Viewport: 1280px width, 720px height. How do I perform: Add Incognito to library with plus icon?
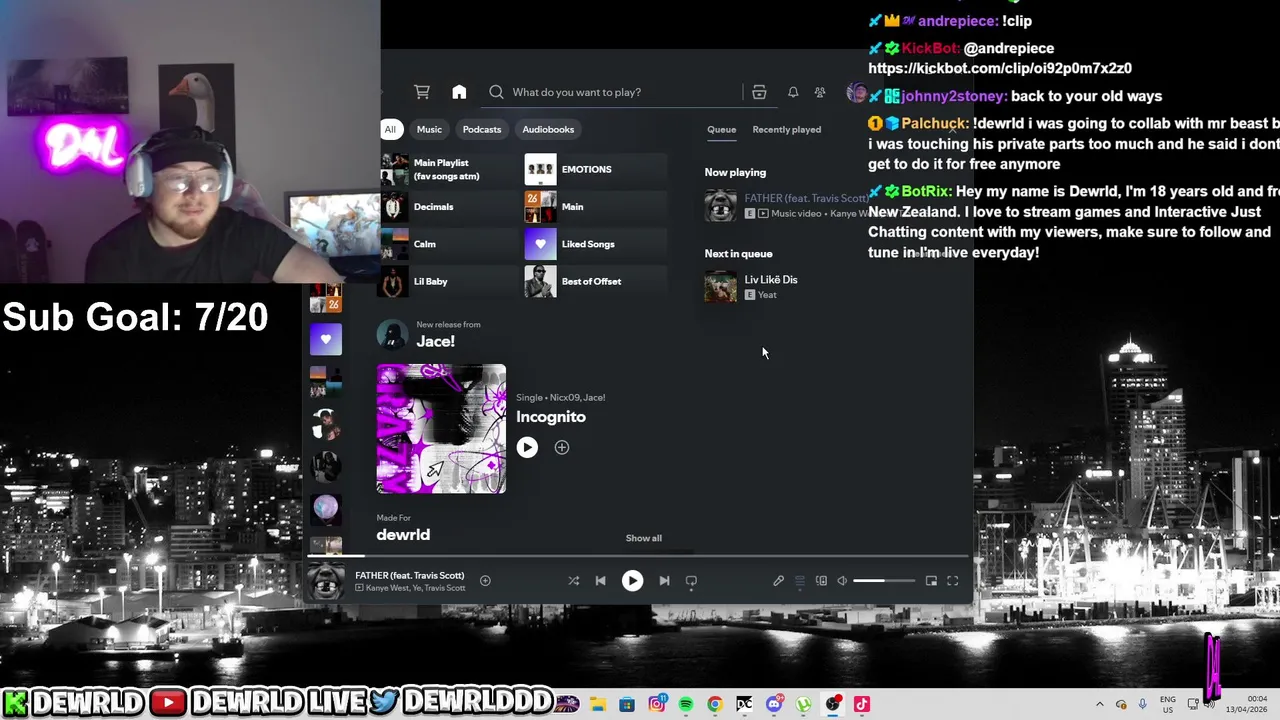(562, 448)
